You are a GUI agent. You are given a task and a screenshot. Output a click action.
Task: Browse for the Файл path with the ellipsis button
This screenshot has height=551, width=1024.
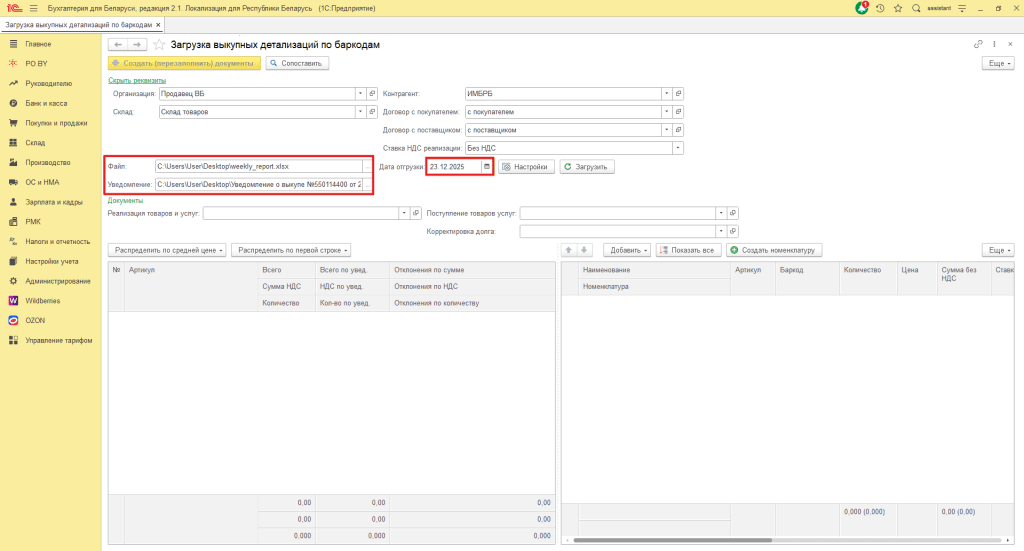click(367, 166)
